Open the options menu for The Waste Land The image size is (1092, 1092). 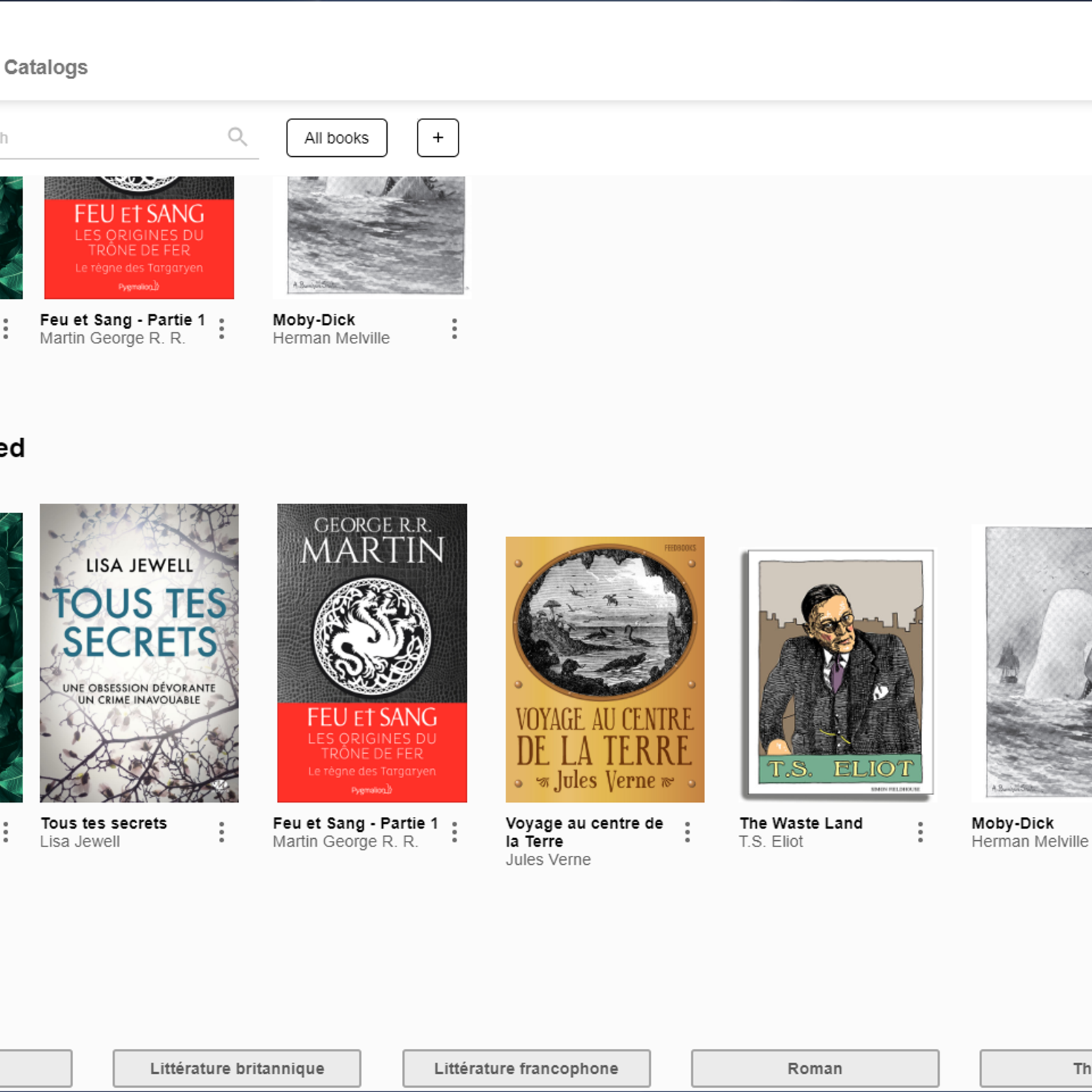[x=919, y=832]
